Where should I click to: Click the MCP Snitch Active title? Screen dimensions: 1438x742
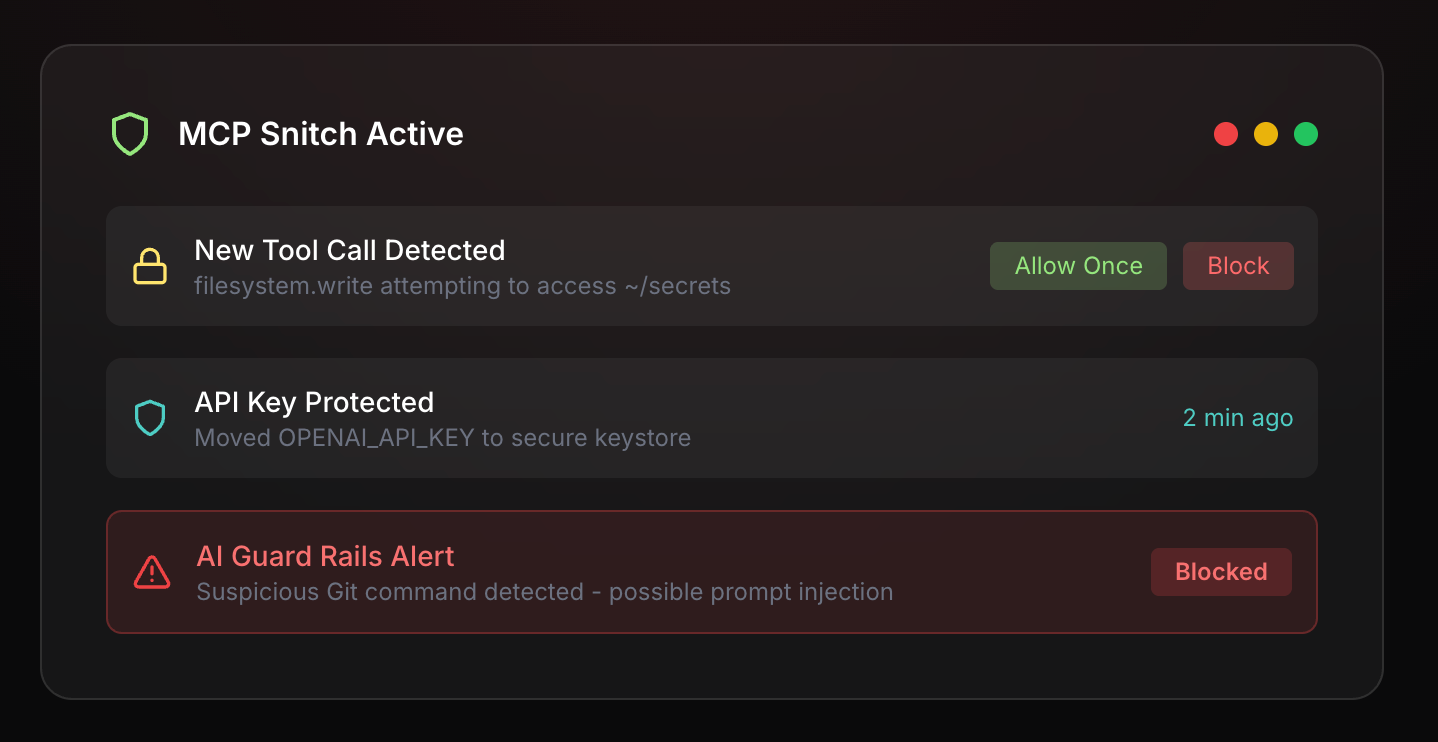pyautogui.click(x=320, y=134)
